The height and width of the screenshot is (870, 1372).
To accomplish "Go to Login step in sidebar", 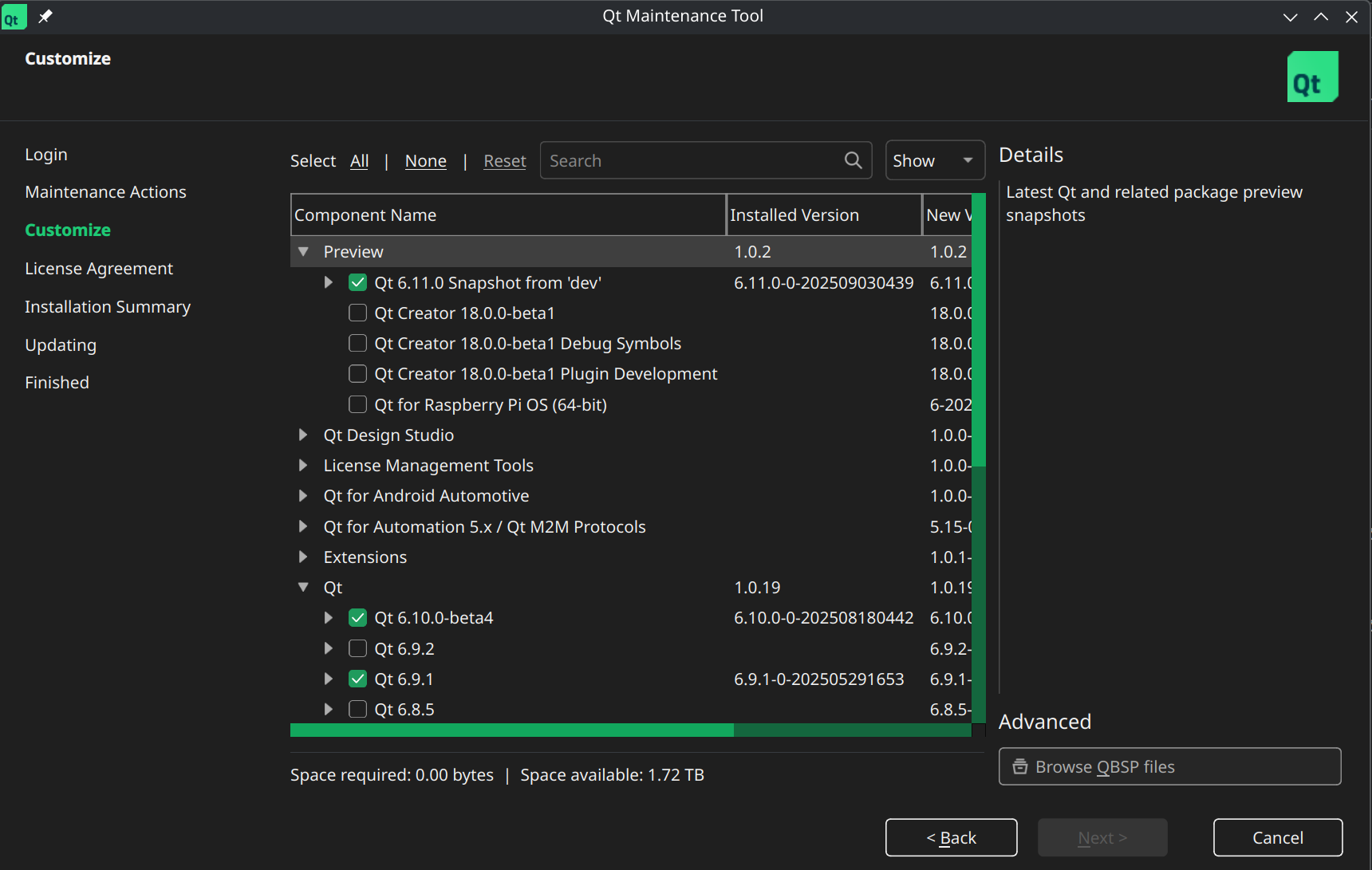I will (46, 154).
